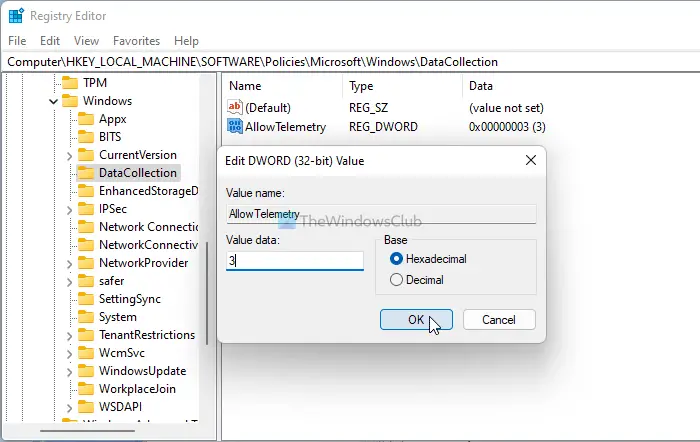Screen dimensions: 700x442
Task: Select the TenantRestrictions folder icon
Action: point(86,335)
